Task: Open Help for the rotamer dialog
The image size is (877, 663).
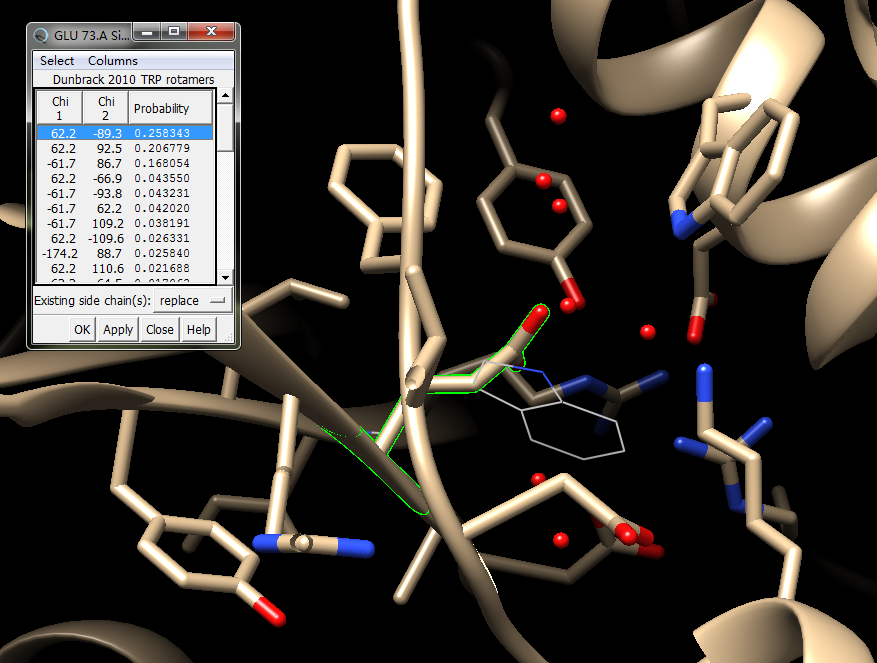Action: [x=199, y=329]
